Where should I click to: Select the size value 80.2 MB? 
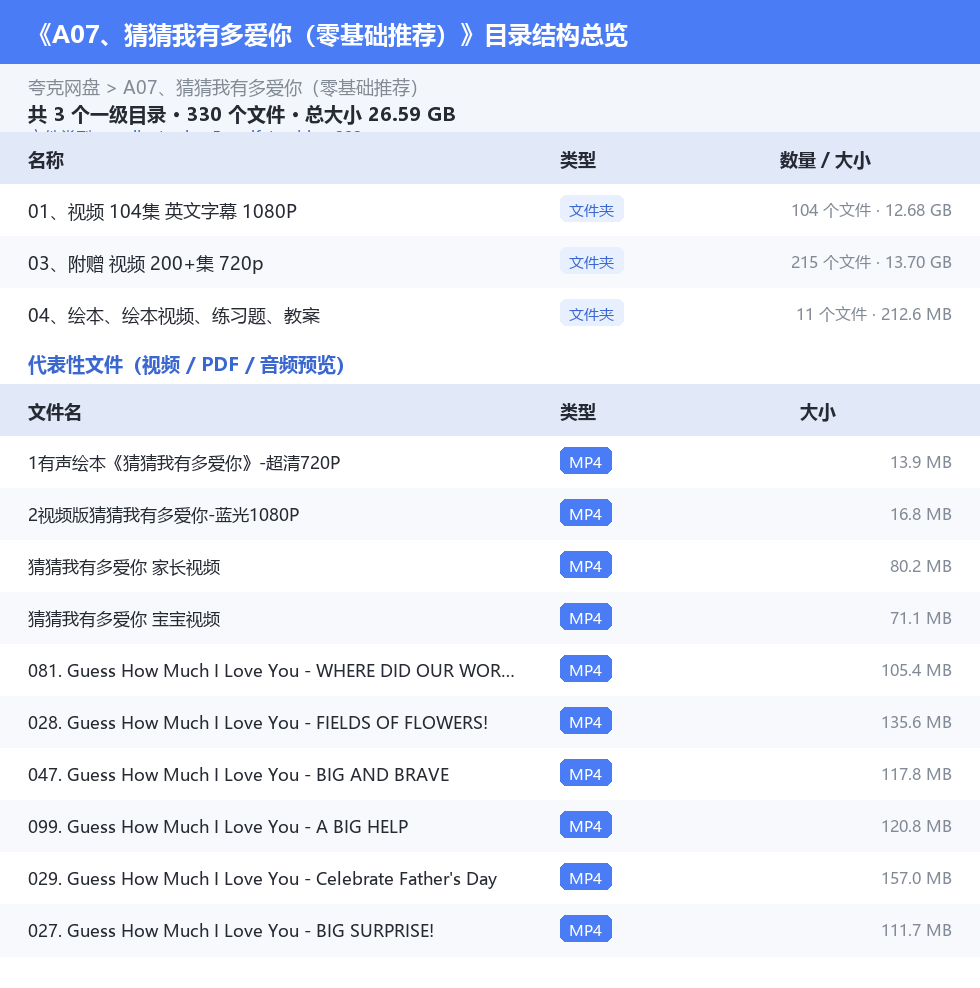click(x=920, y=566)
